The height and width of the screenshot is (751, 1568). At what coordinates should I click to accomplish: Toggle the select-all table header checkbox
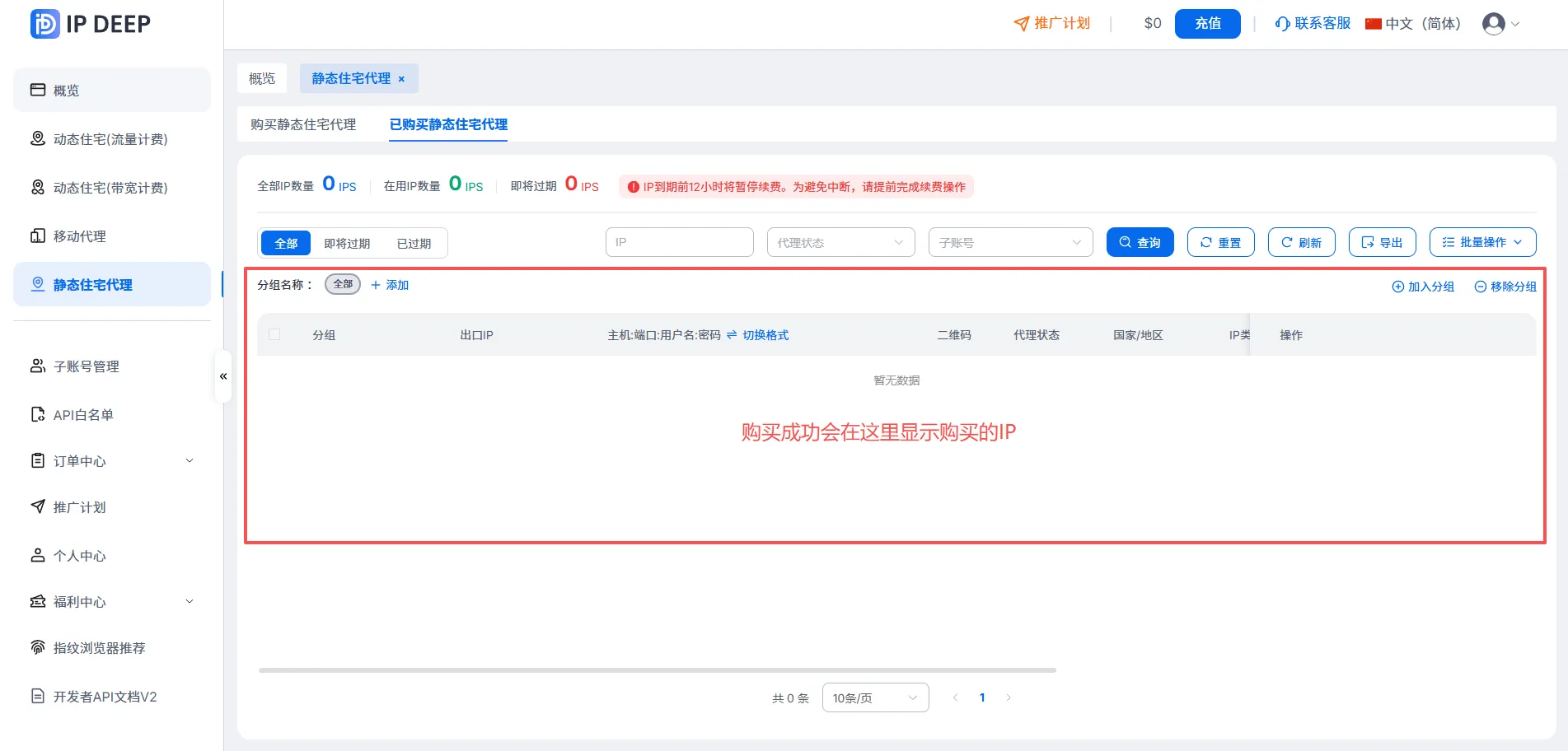tap(274, 334)
